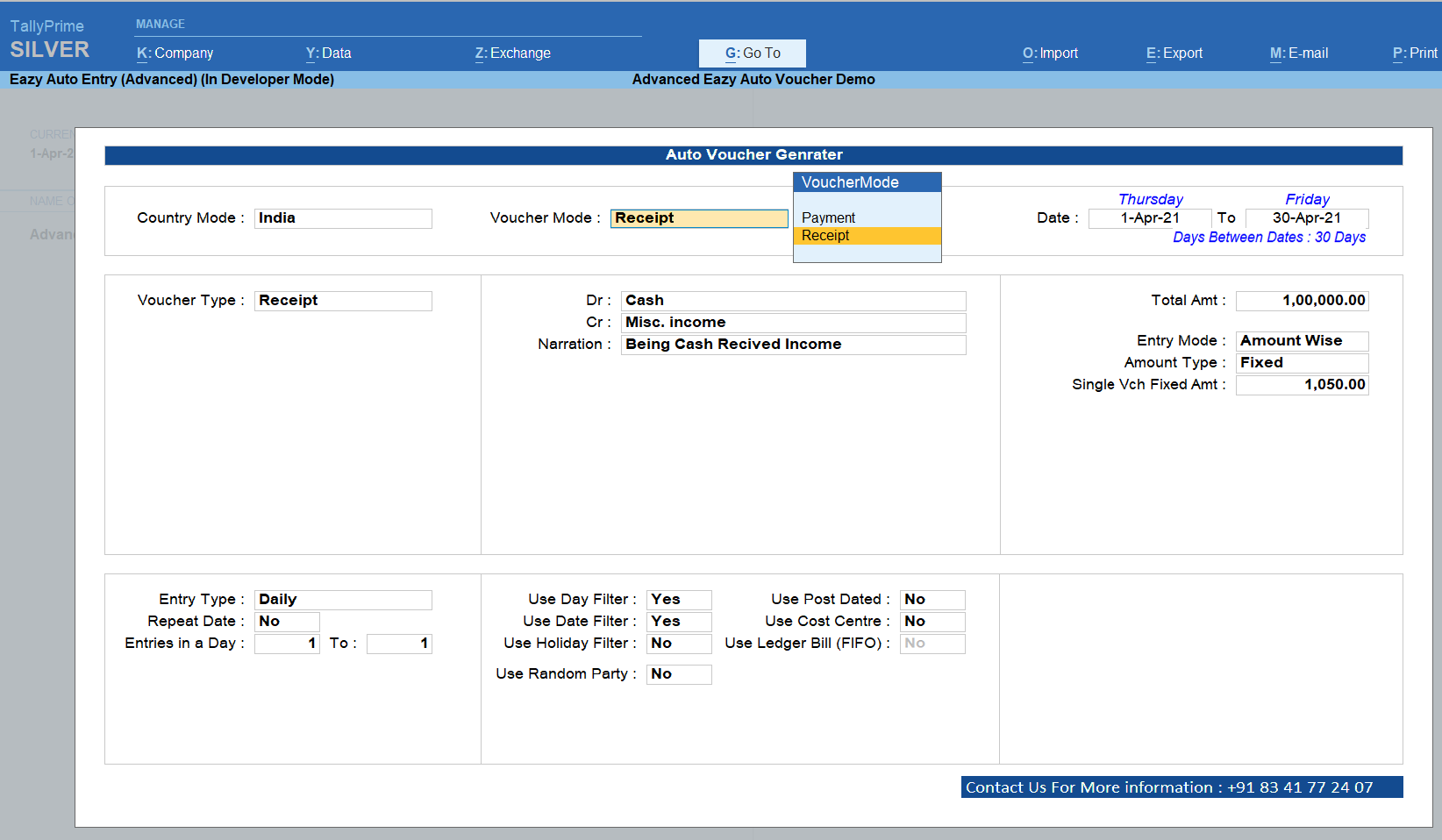The image size is (1442, 840).
Task: Click the Voucher Type Receipt field
Action: click(x=343, y=301)
